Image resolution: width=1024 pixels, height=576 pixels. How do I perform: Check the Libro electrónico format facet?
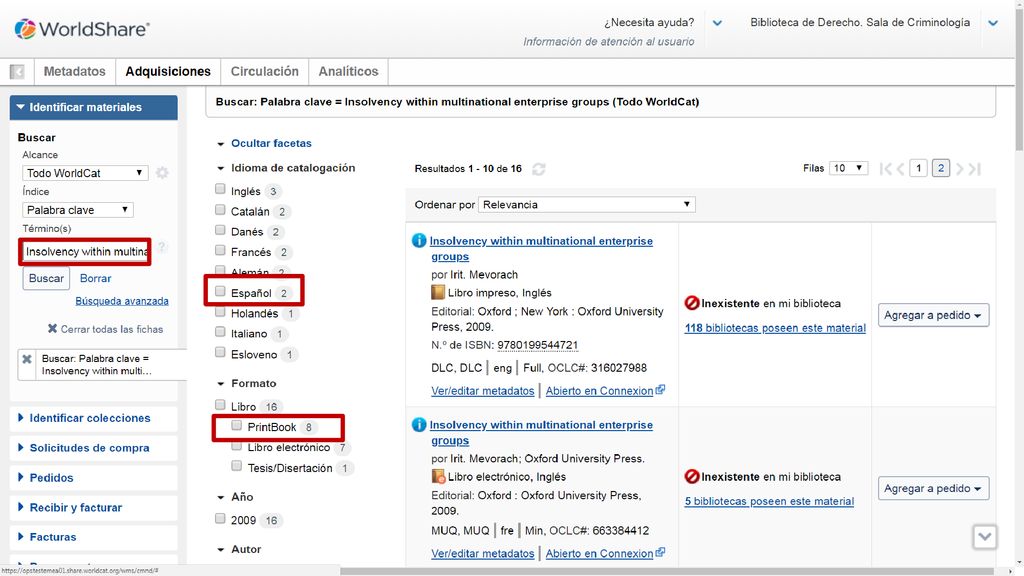point(236,446)
